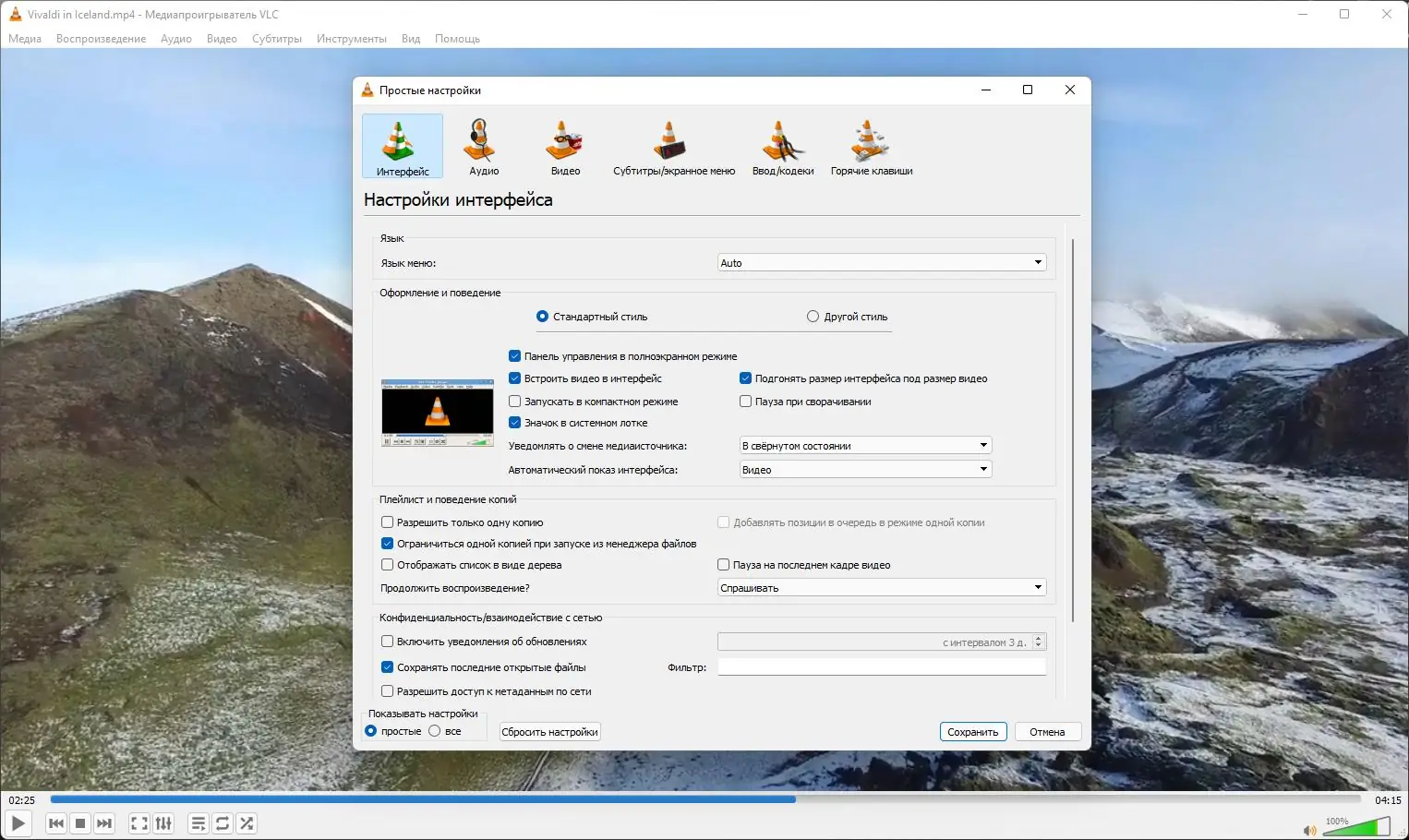This screenshot has height=840, width=1409.
Task: Click the VLC cone icon in the title bar
Action: [x=15, y=14]
